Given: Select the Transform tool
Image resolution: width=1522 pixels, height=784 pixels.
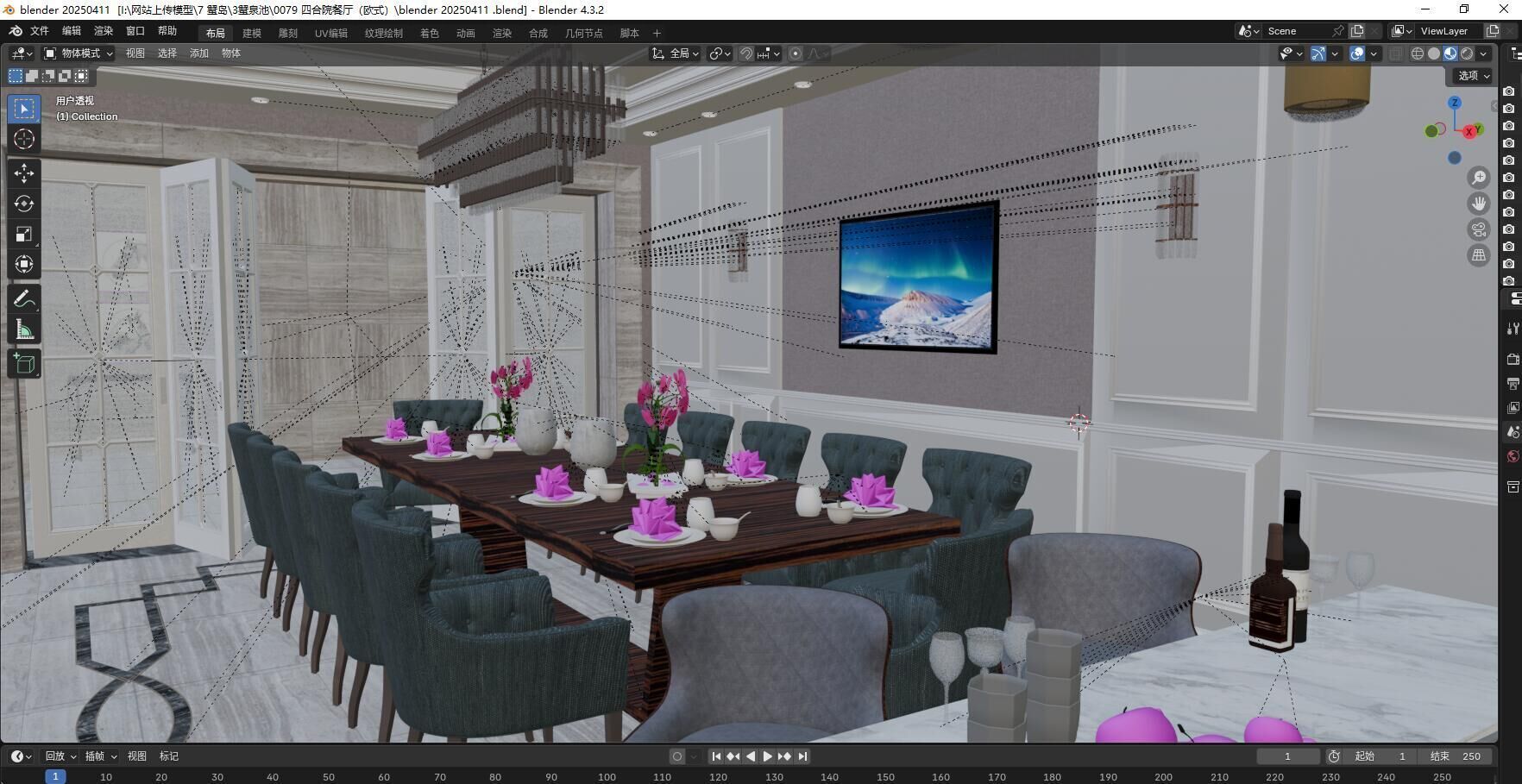Looking at the screenshot, I should 24,264.
